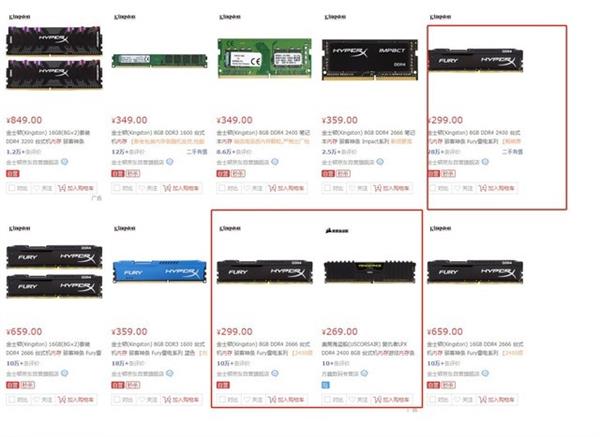The height and width of the screenshot is (437, 600).
Task: Open the green laptop SODIMM product image
Action: [x=264, y=58]
